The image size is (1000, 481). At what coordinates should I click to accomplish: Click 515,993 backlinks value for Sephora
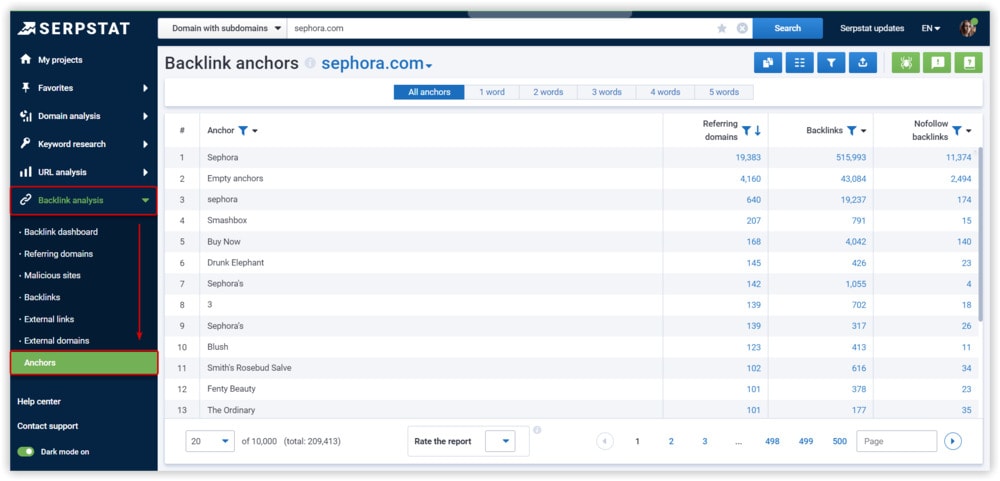pyautogui.click(x=851, y=157)
